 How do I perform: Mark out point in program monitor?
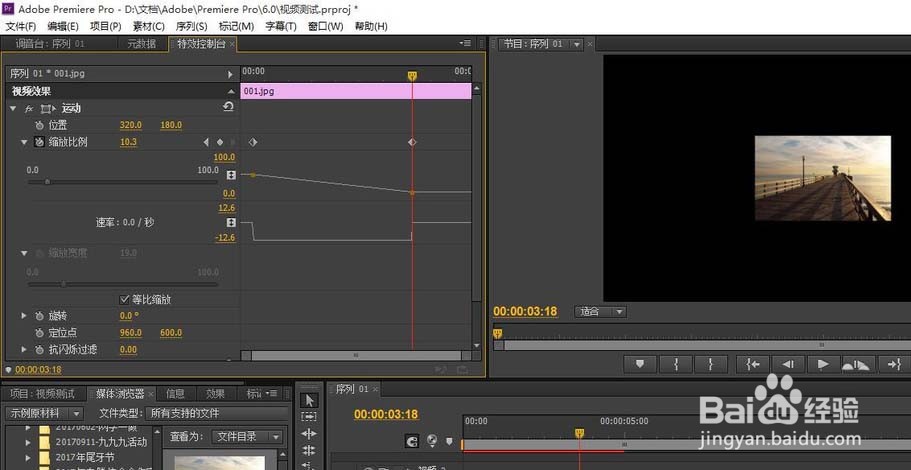click(x=711, y=364)
